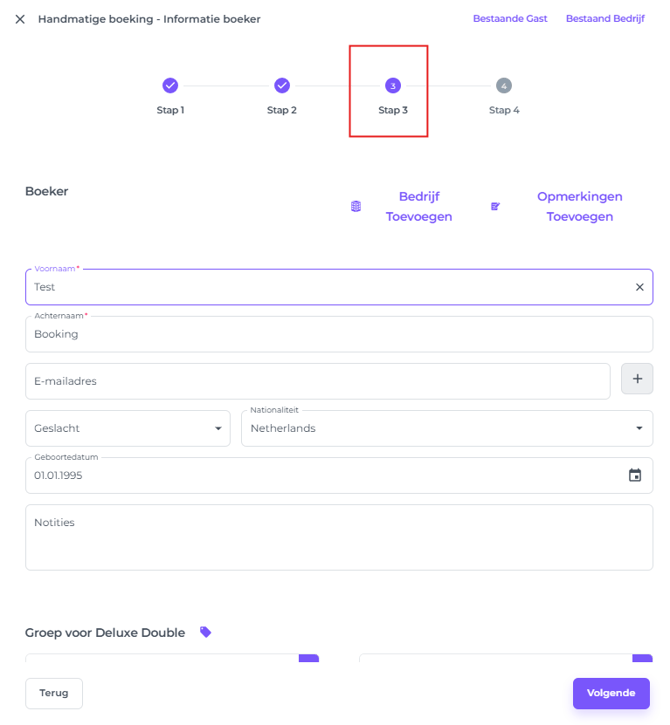Open Bestaande Gast link
The width and height of the screenshot is (670, 725).
click(510, 19)
